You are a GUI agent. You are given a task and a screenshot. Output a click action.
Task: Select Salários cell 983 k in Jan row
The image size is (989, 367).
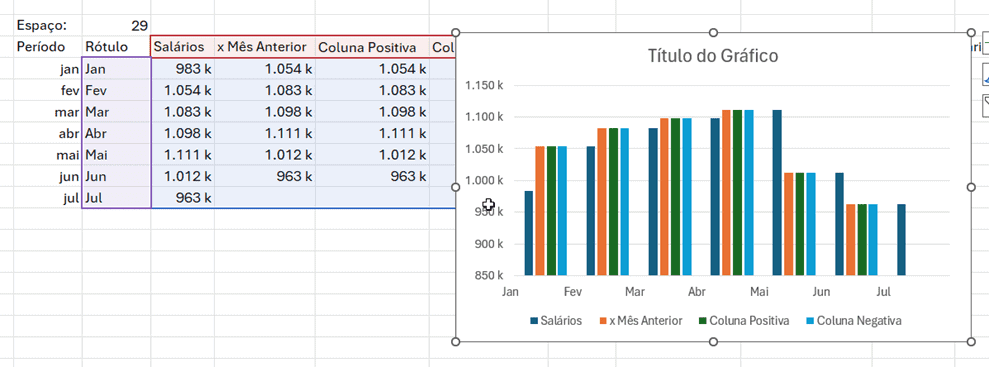(183, 69)
